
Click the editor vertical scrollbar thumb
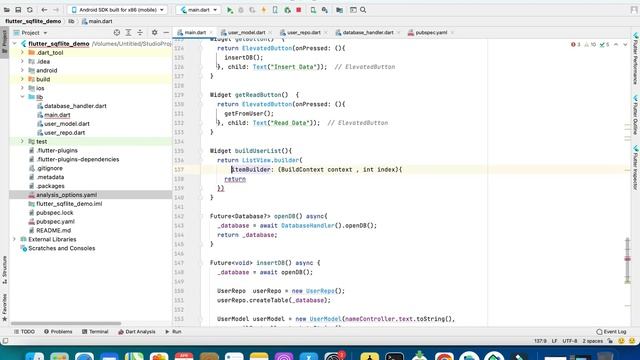[x=627, y=260]
